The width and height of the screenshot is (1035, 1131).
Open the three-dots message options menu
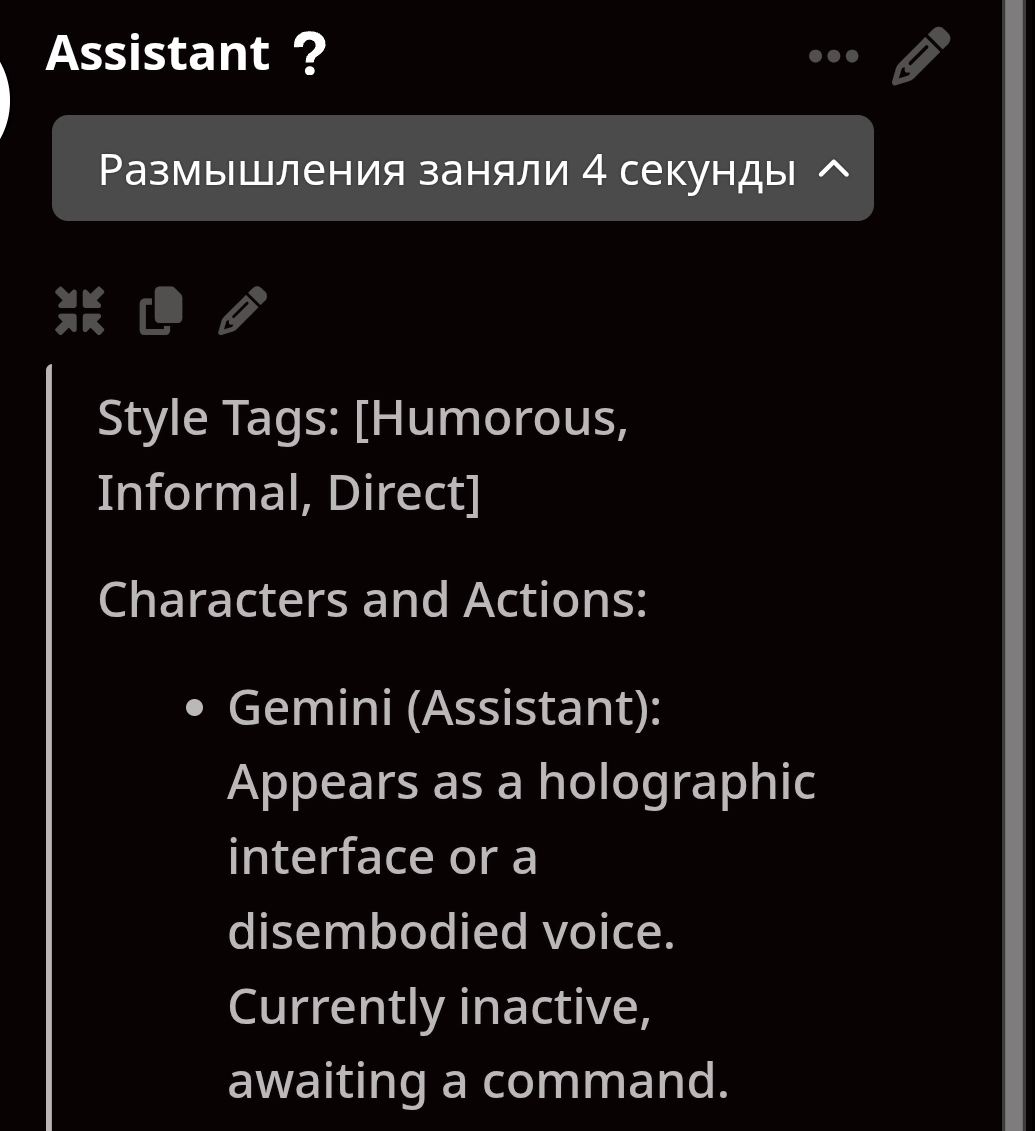coord(833,56)
